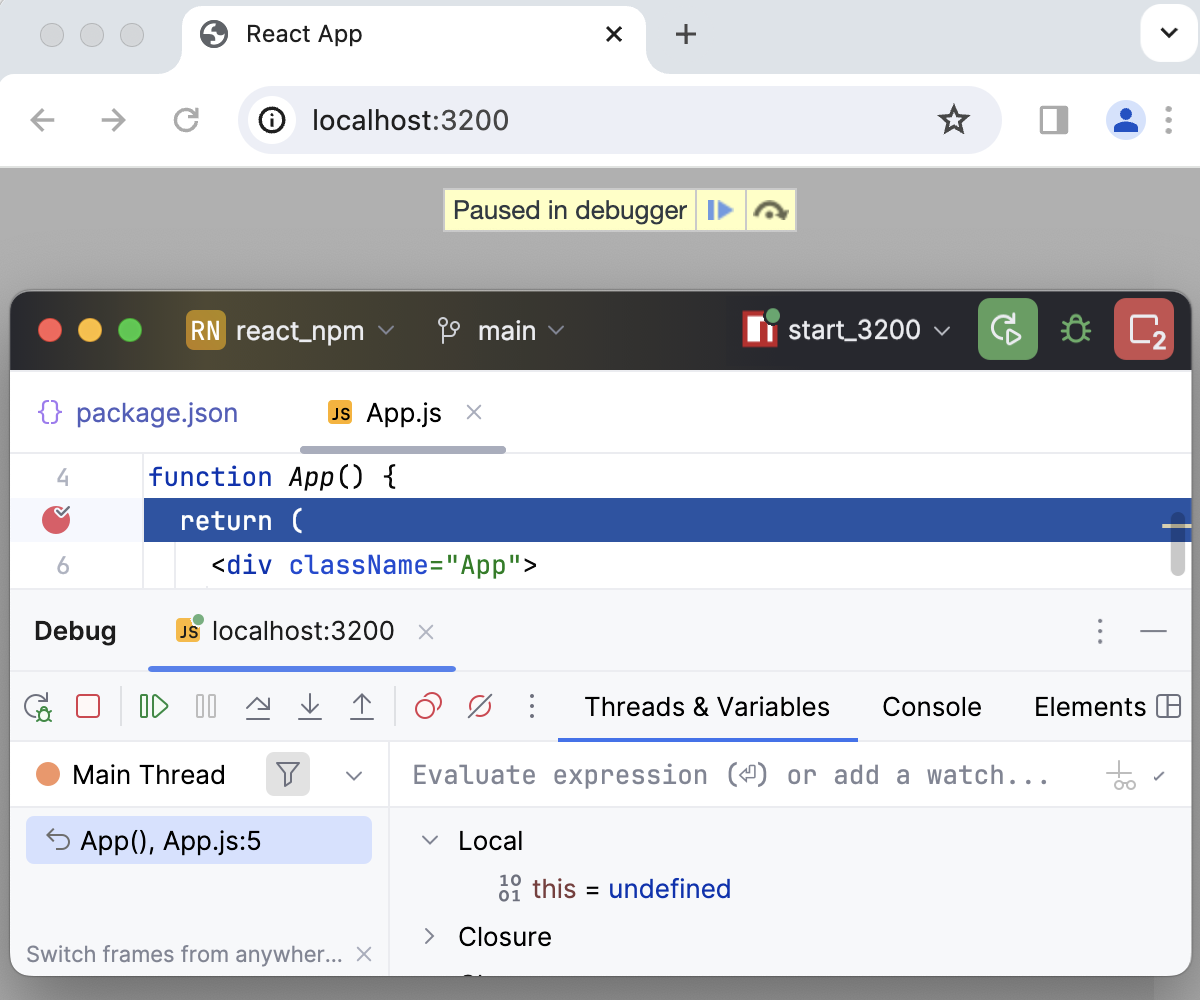Click the debug icon in the header
Image resolution: width=1200 pixels, height=1000 pixels.
click(1075, 330)
